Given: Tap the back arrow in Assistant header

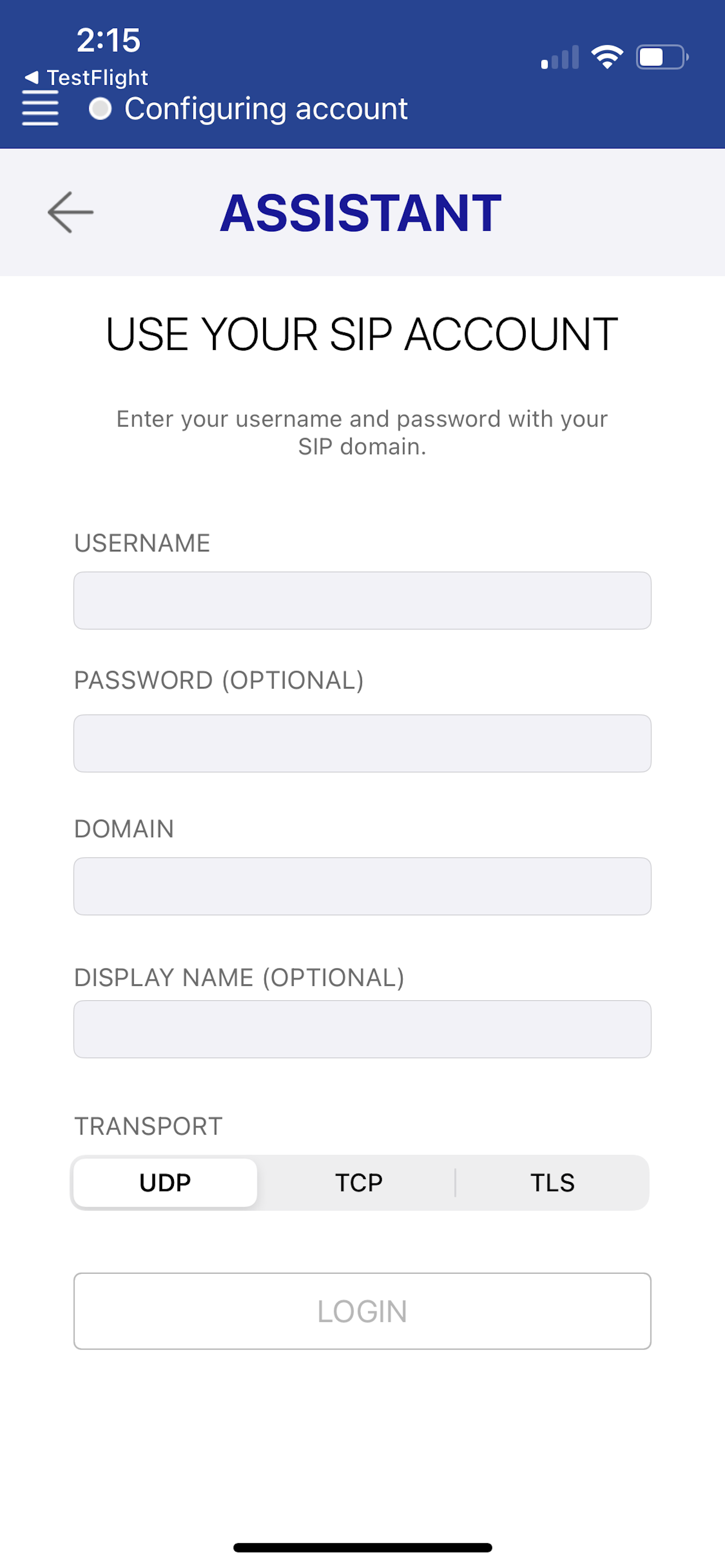Looking at the screenshot, I should point(71,212).
